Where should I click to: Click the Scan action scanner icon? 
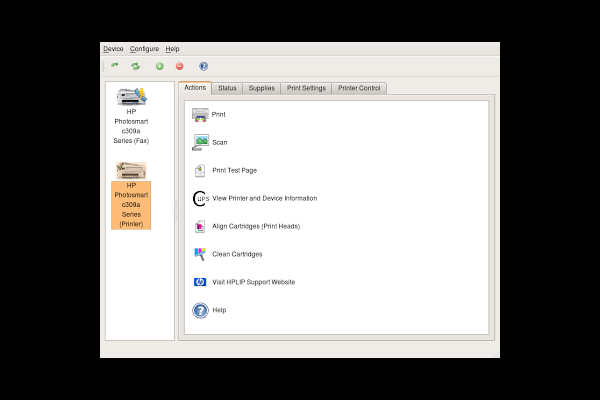pos(200,142)
